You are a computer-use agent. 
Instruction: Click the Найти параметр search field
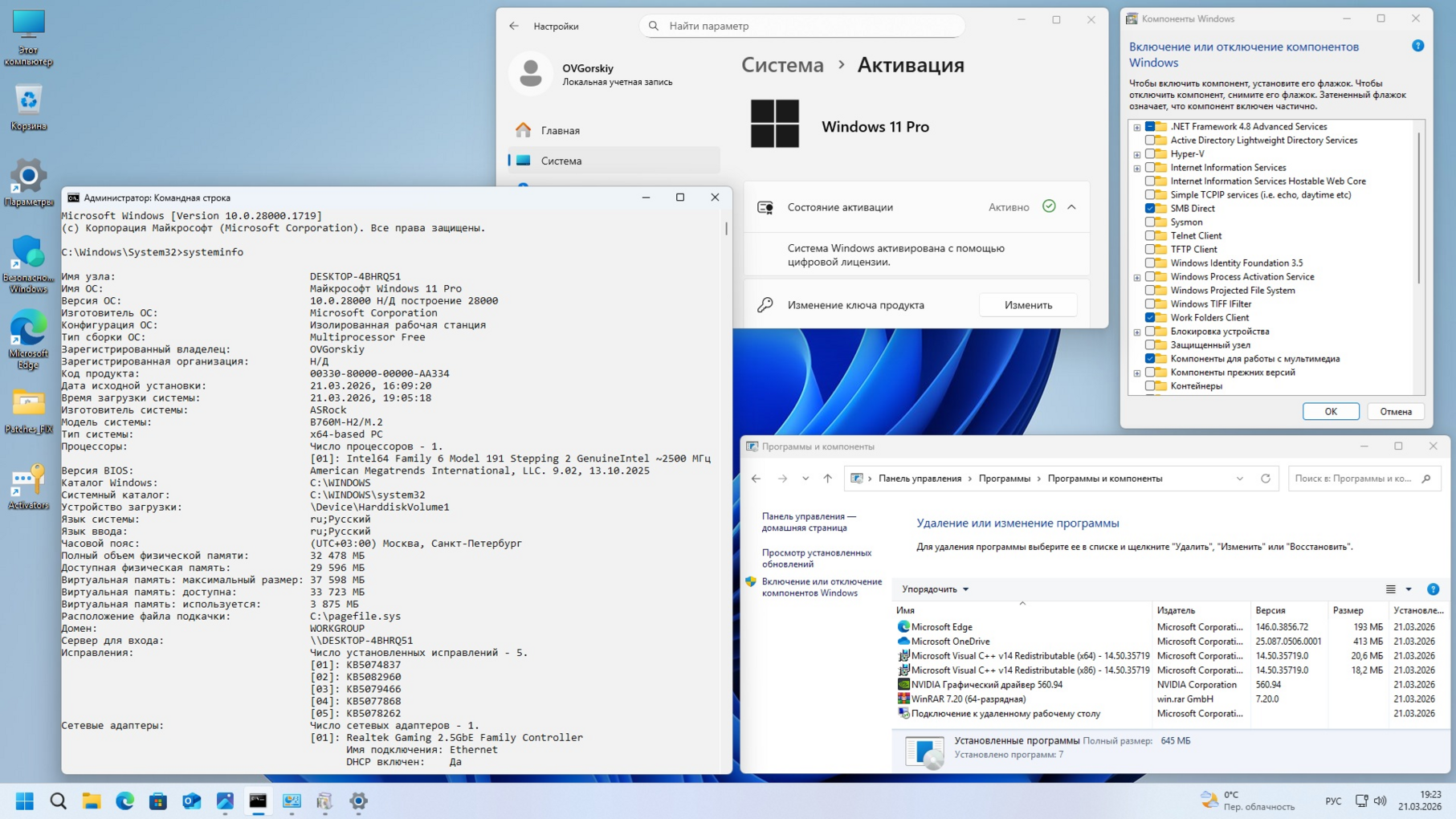coord(803,26)
